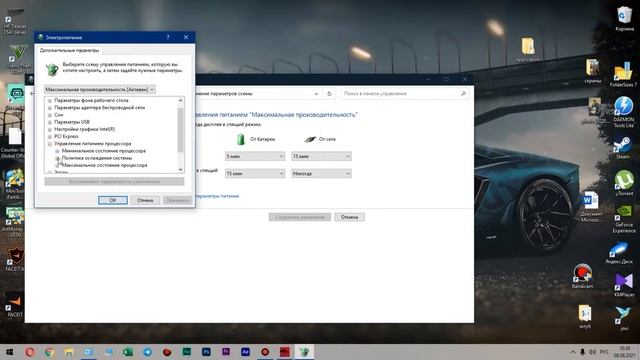Viewport: 640px width, 360px height.
Task: Launch the KMPlayer desktop shortcut
Action: point(624,285)
